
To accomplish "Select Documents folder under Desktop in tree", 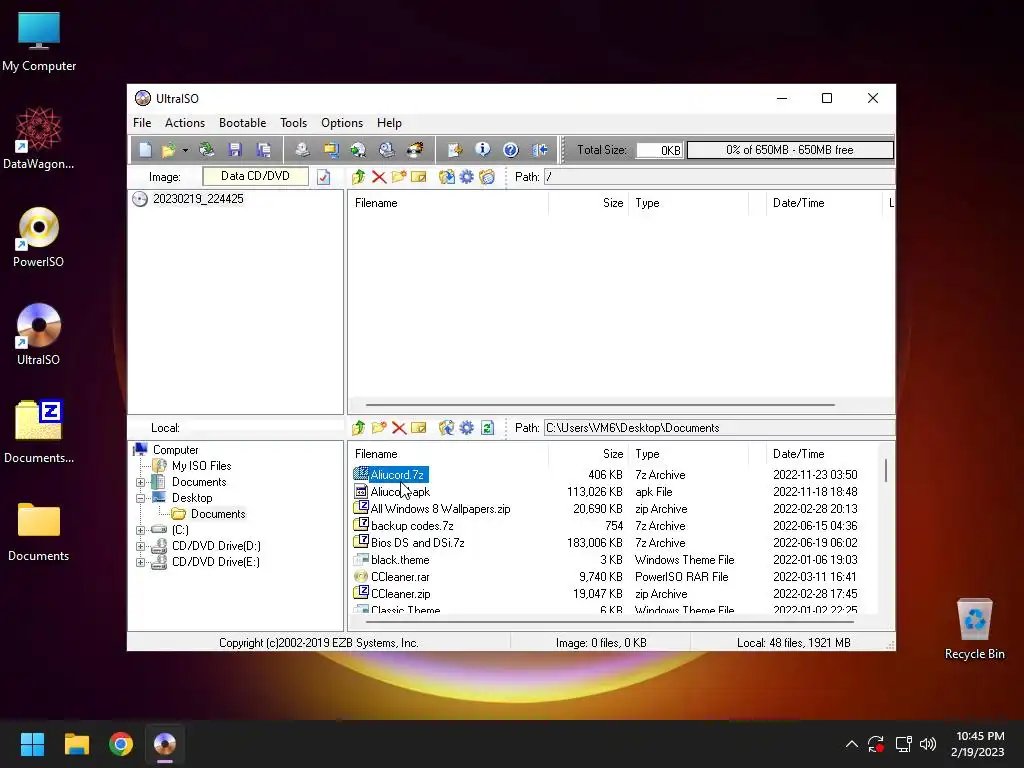I will [217, 514].
